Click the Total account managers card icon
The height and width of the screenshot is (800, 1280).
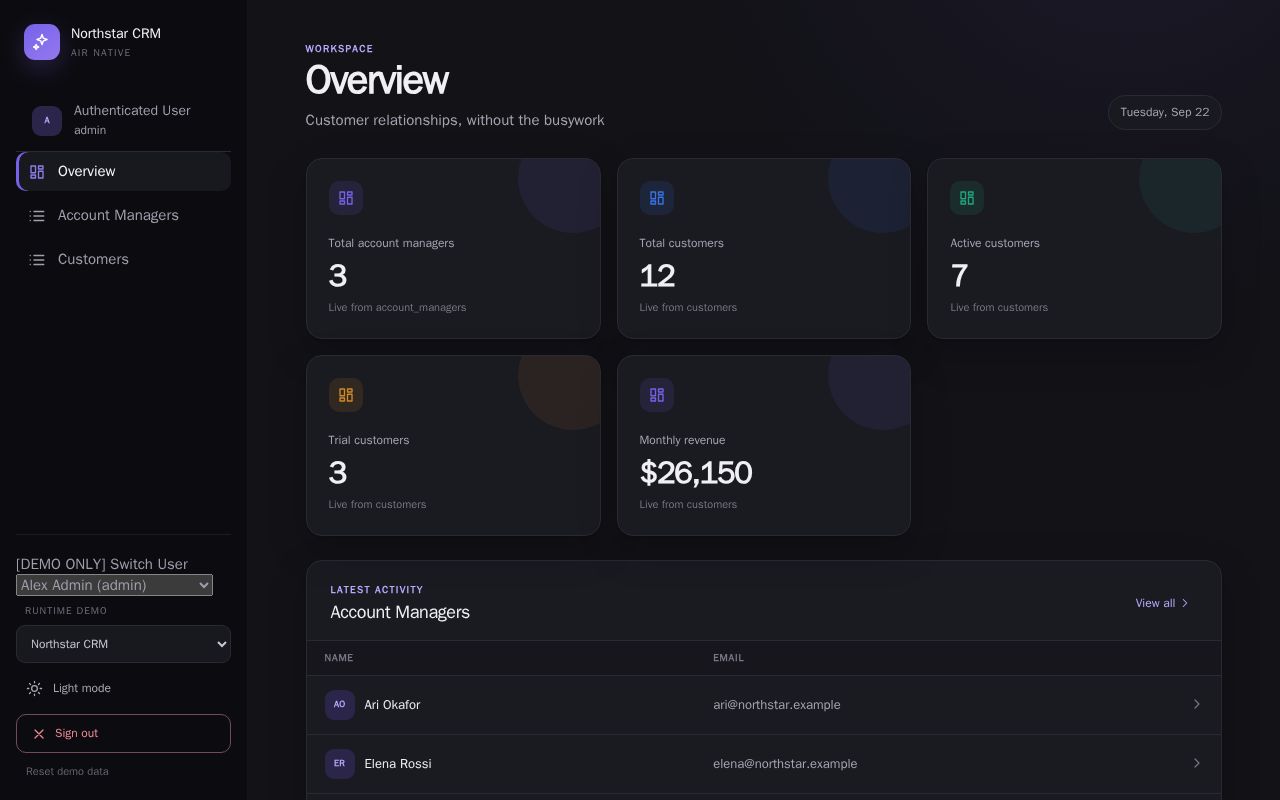click(346, 198)
